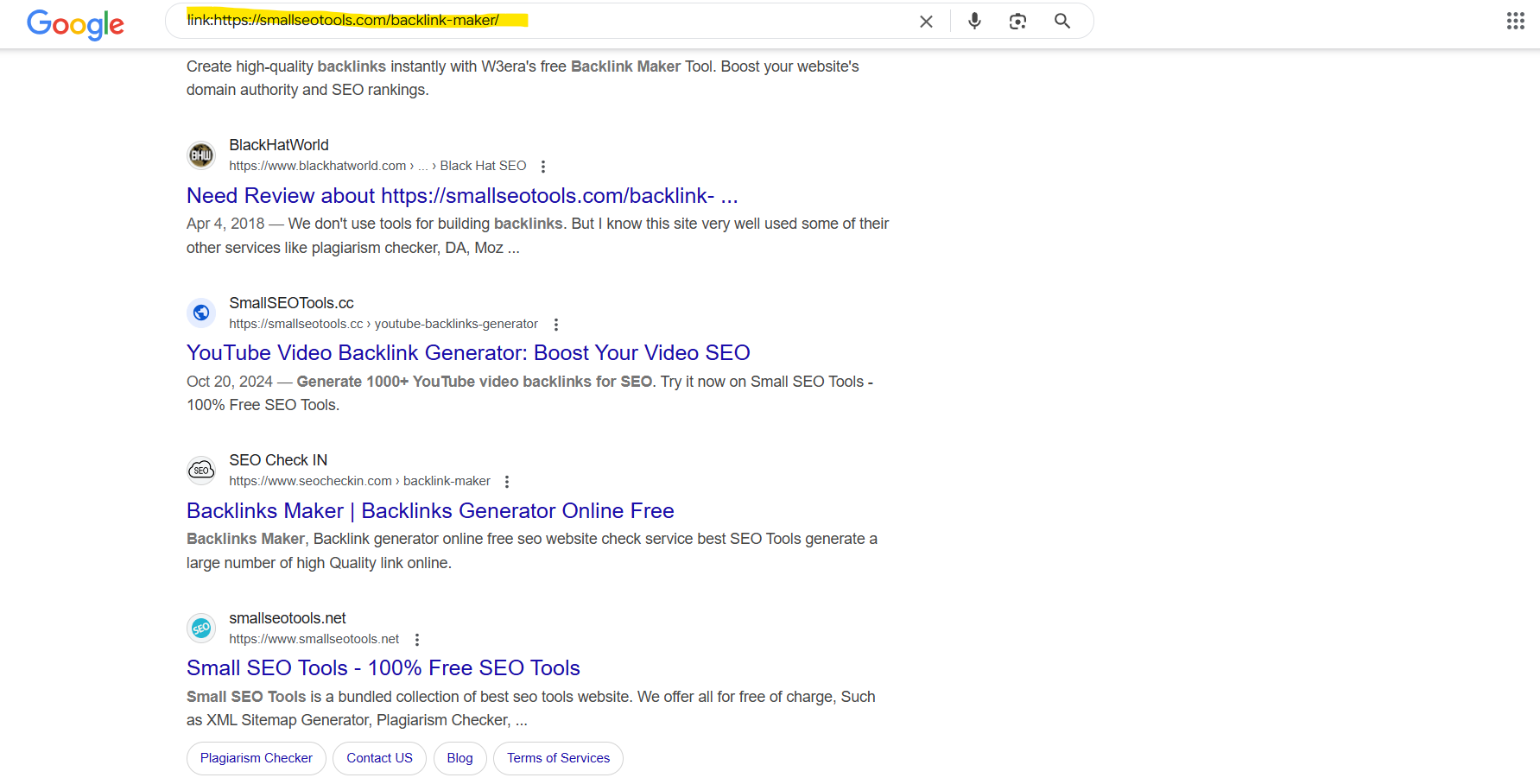The height and width of the screenshot is (784, 1540).
Task: Open 'Backlinks Maker | Backlinks Generator Online Free'
Action: click(430, 511)
